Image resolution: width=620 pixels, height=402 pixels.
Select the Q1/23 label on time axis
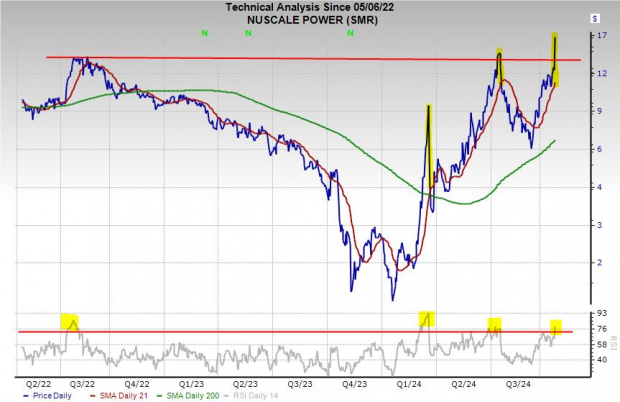tap(190, 381)
